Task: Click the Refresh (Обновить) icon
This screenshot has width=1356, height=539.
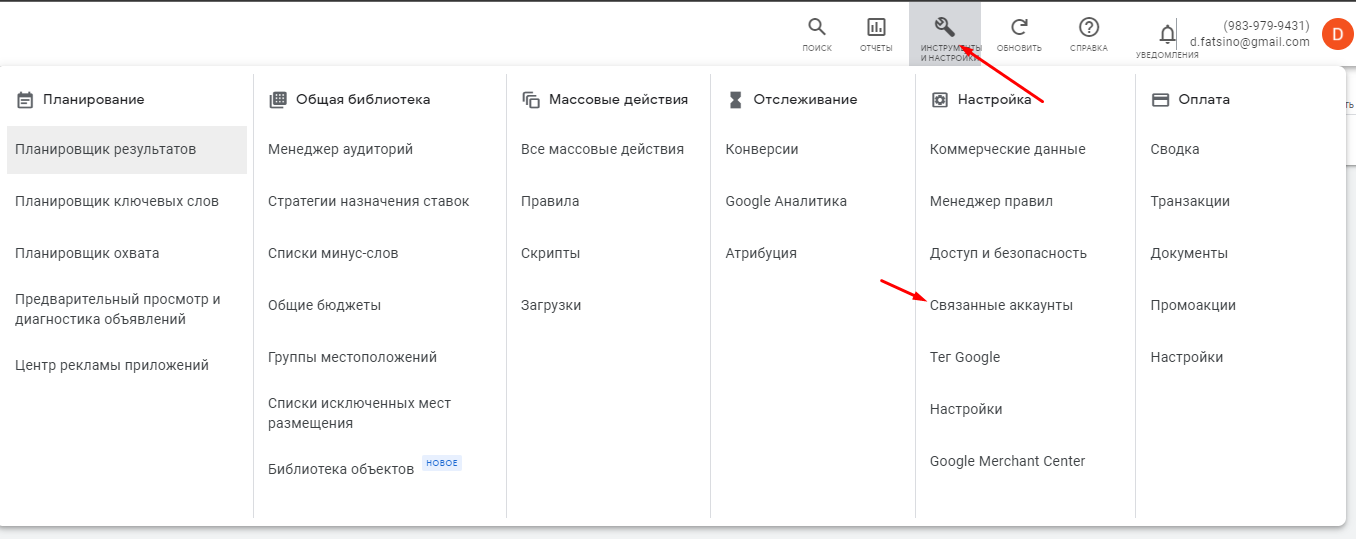Action: click(1019, 28)
